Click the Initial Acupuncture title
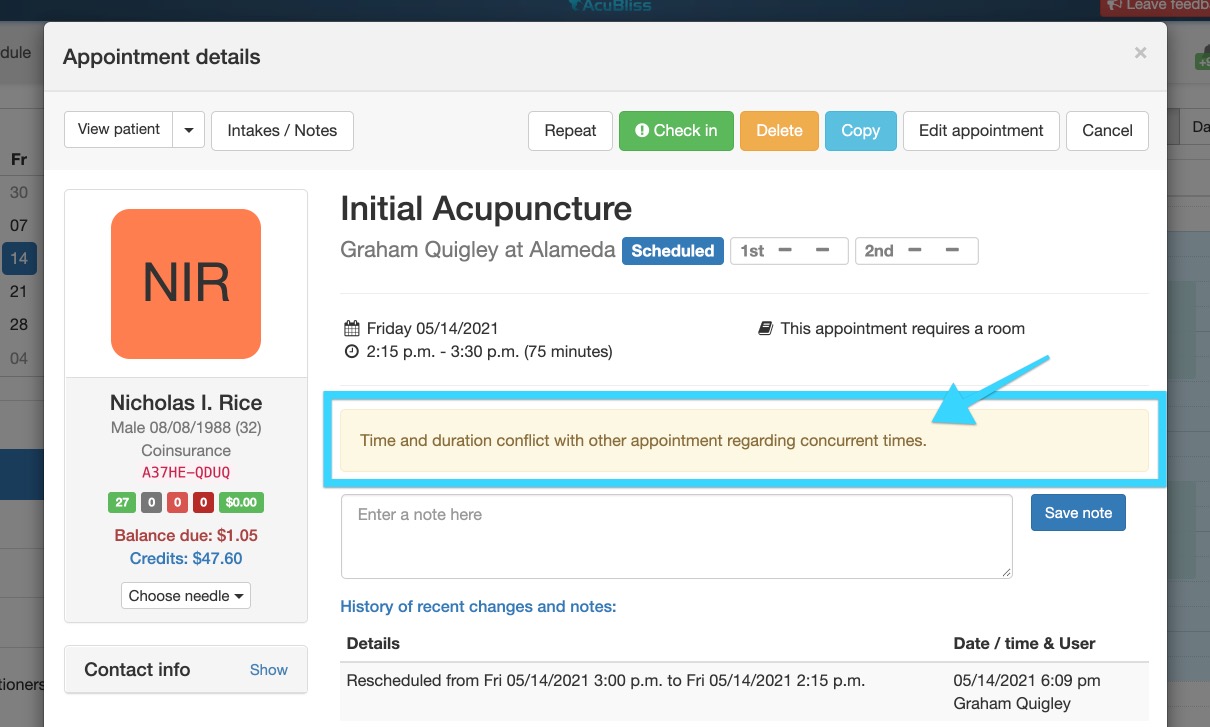This screenshot has height=727, width=1210. 486,209
